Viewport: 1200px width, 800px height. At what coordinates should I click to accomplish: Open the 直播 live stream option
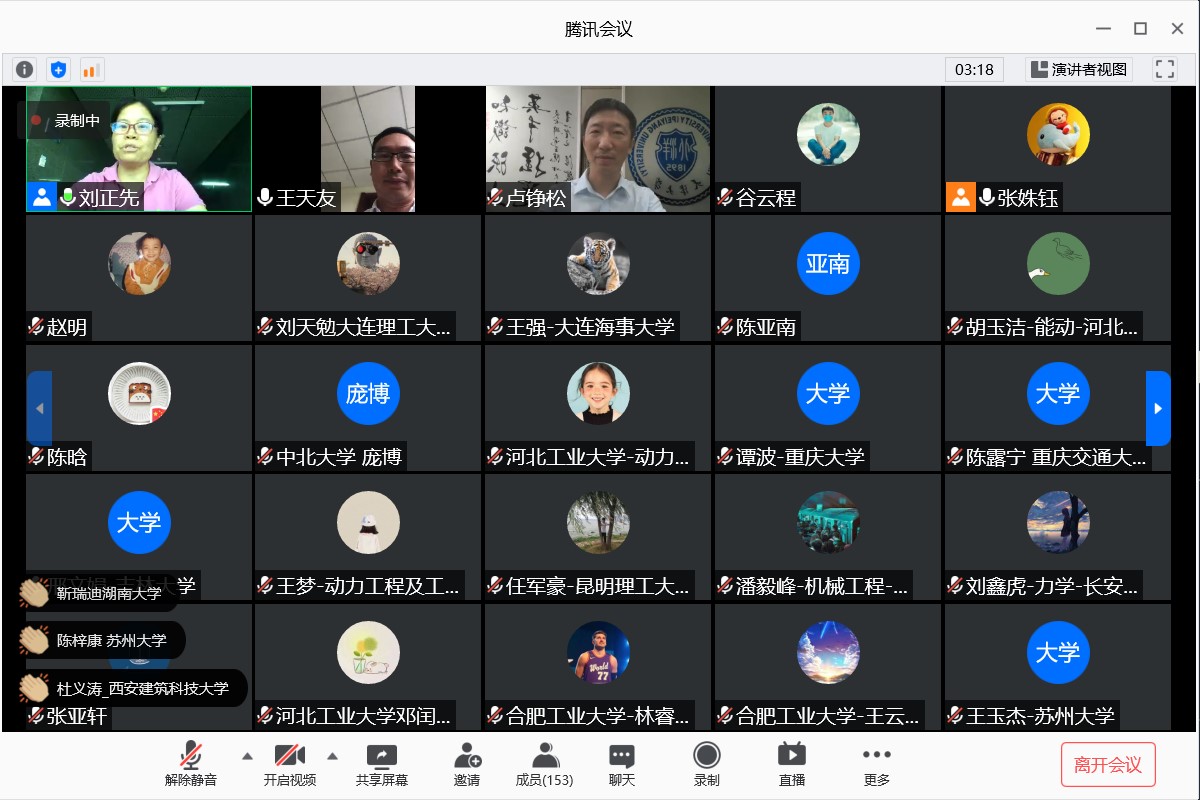pyautogui.click(x=792, y=765)
